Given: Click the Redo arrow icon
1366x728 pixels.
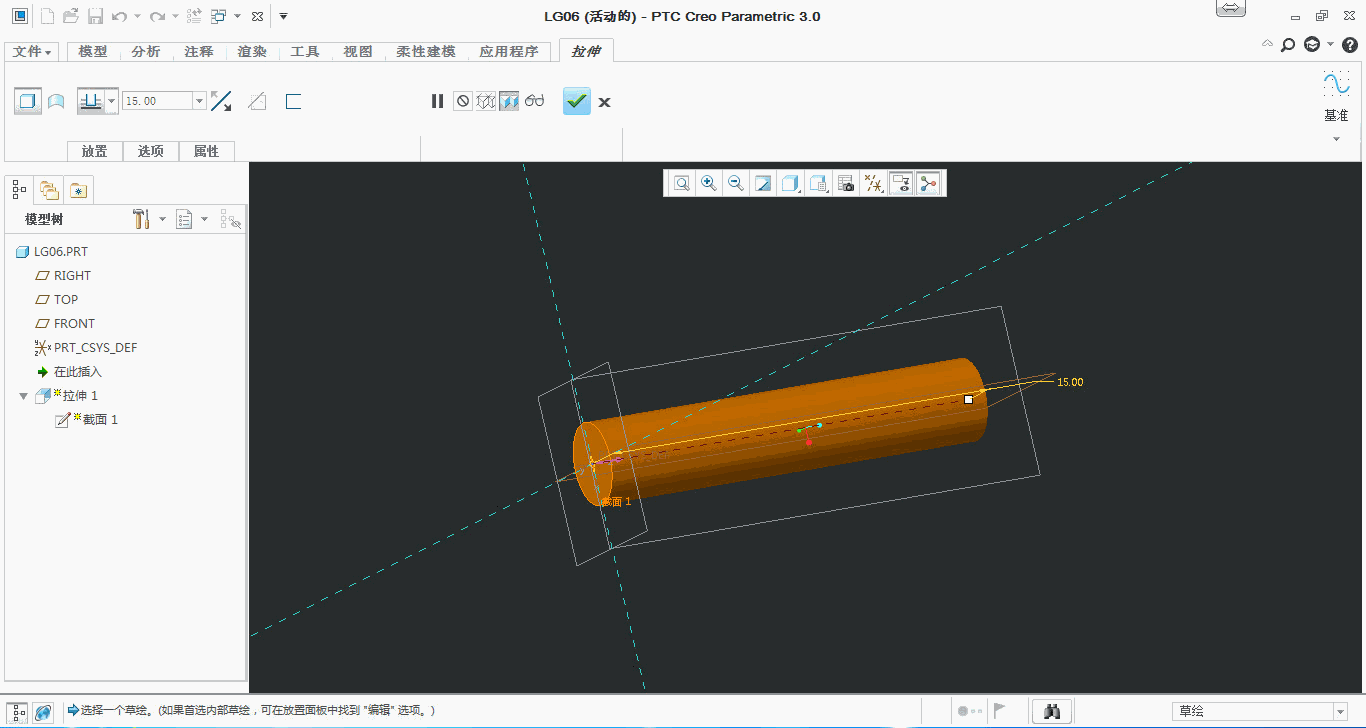Looking at the screenshot, I should tap(157, 16).
